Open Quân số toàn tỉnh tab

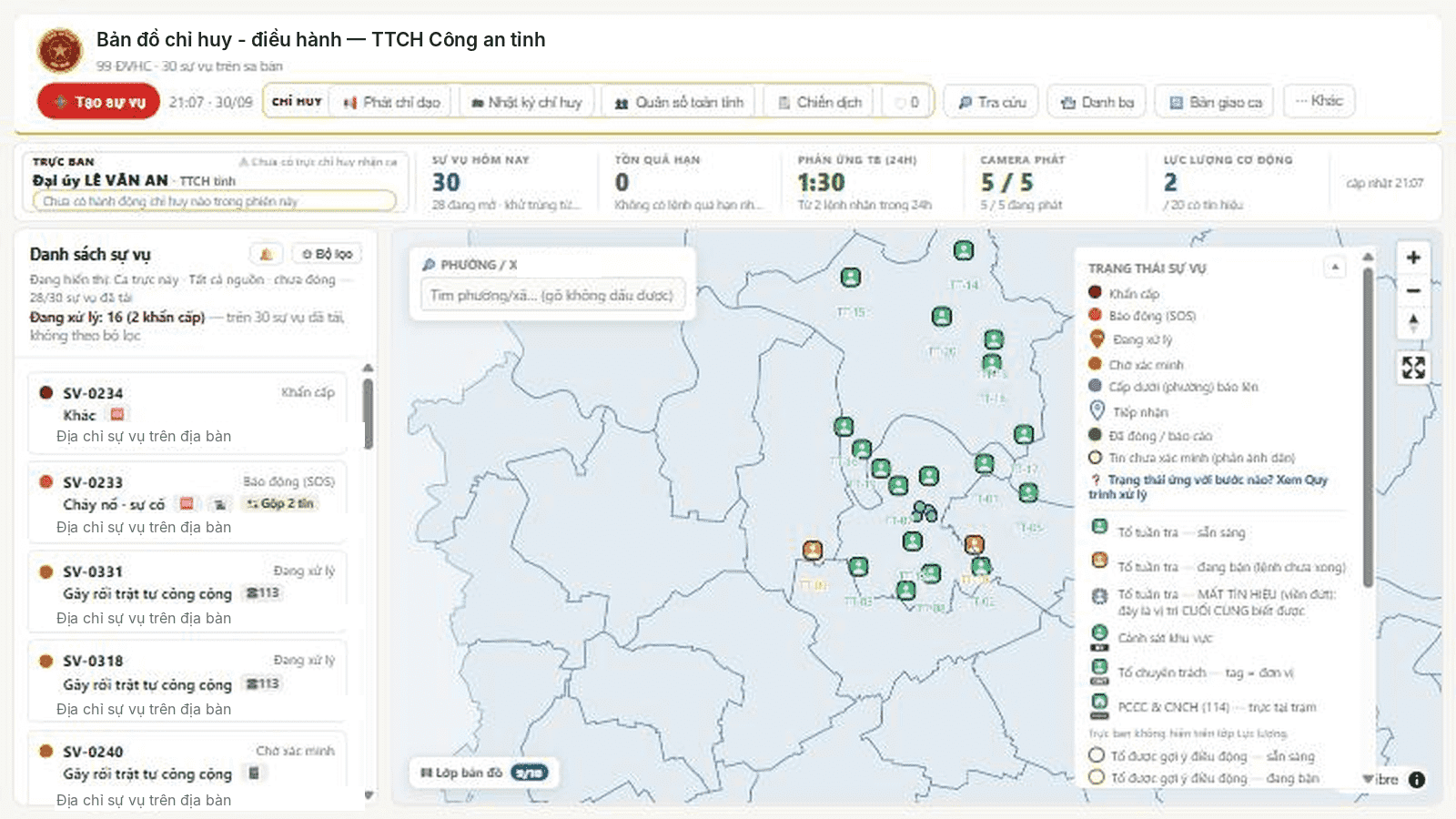click(679, 103)
